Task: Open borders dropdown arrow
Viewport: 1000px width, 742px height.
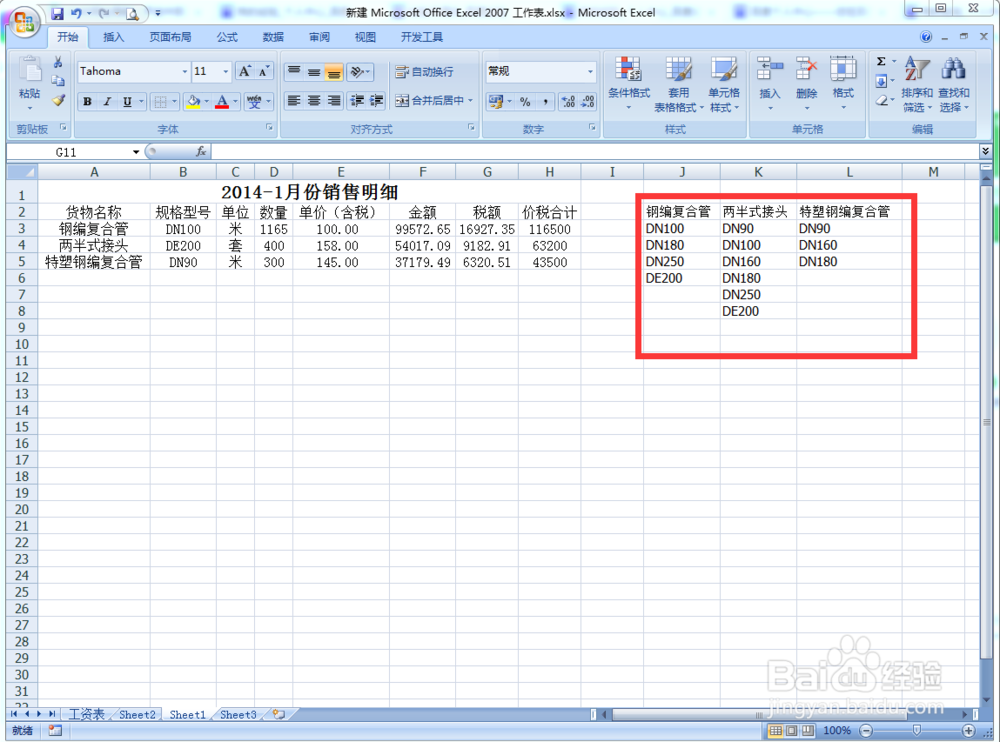Action: tap(174, 101)
